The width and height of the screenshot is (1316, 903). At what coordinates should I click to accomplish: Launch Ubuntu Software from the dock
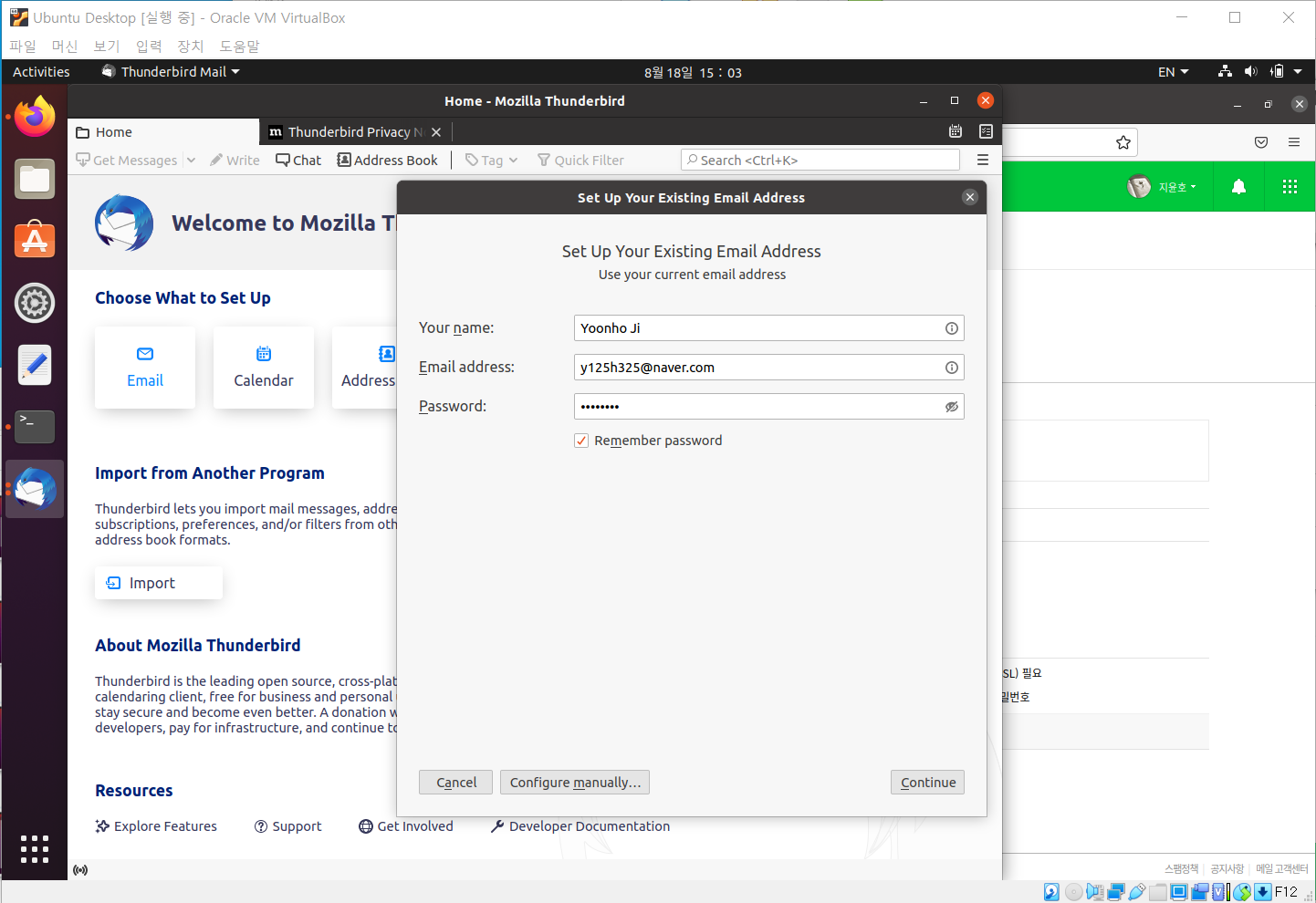35,241
